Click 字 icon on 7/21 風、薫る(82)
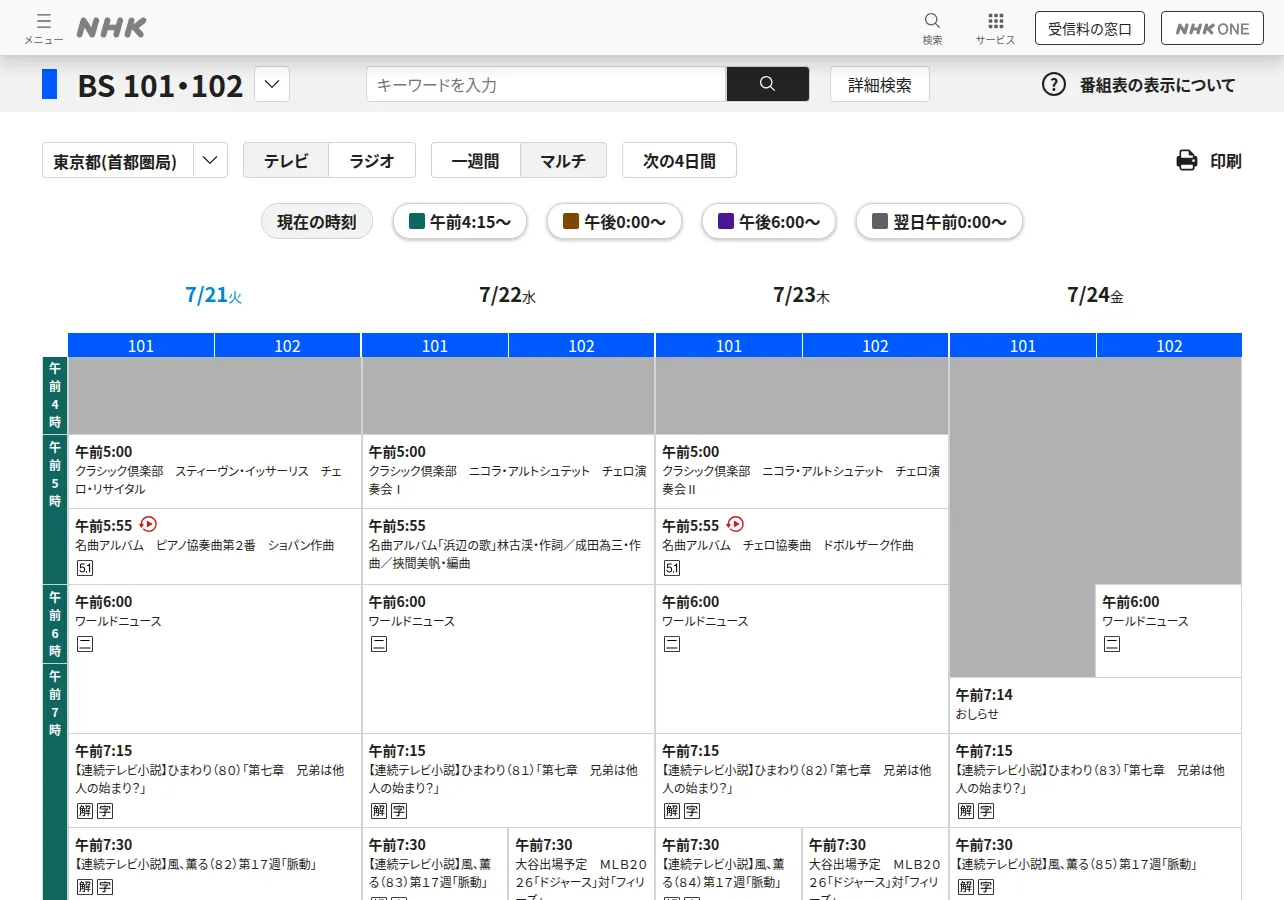Viewport: 1284px width, 900px height. [x=105, y=887]
